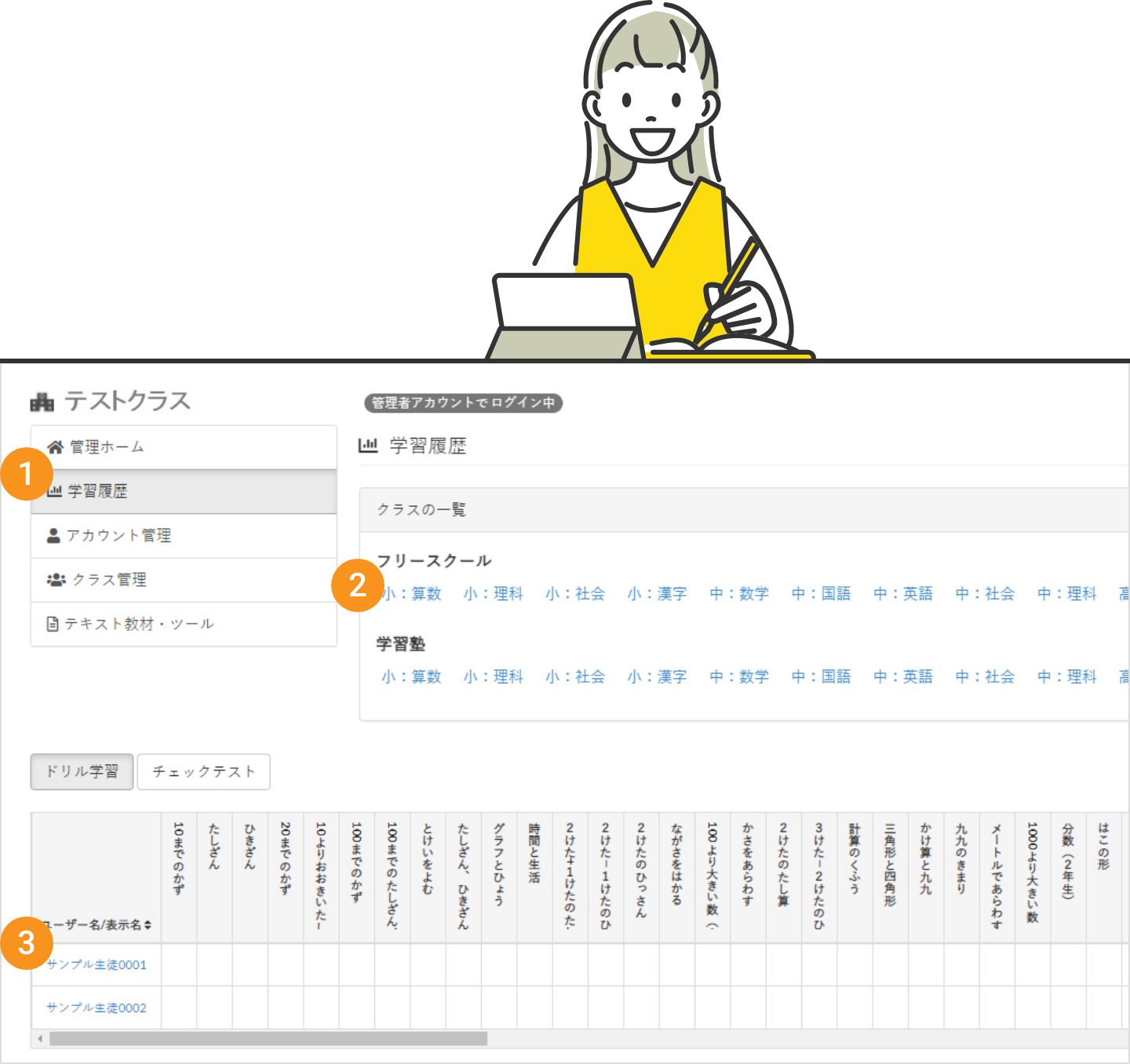Select the ドリル学習 tab
The height and width of the screenshot is (1064, 1130).
coord(82,772)
